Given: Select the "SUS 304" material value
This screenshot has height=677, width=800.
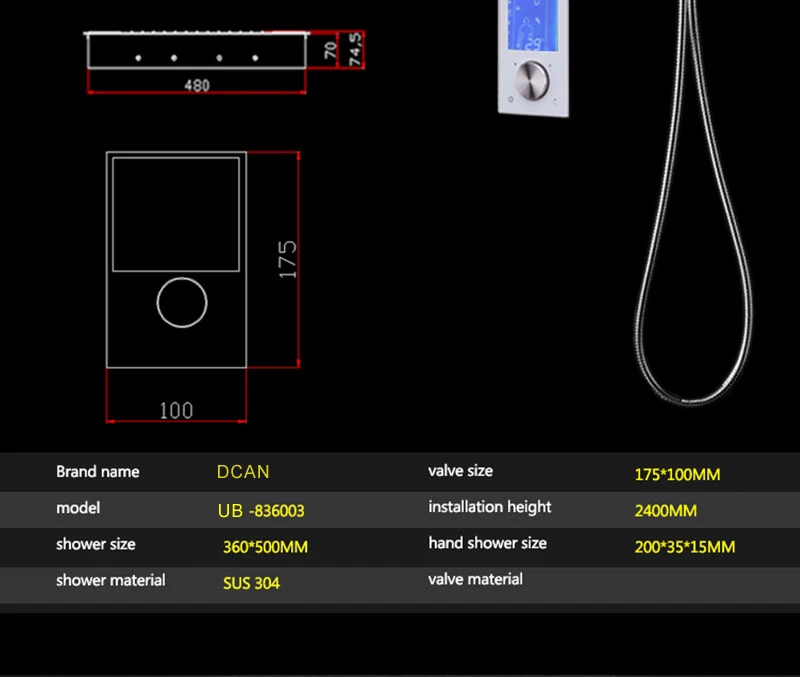Looking at the screenshot, I should tap(251, 583).
